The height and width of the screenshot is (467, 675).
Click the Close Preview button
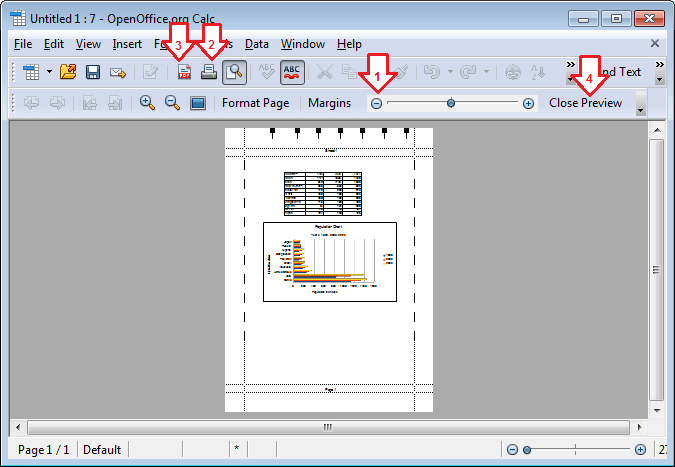585,103
